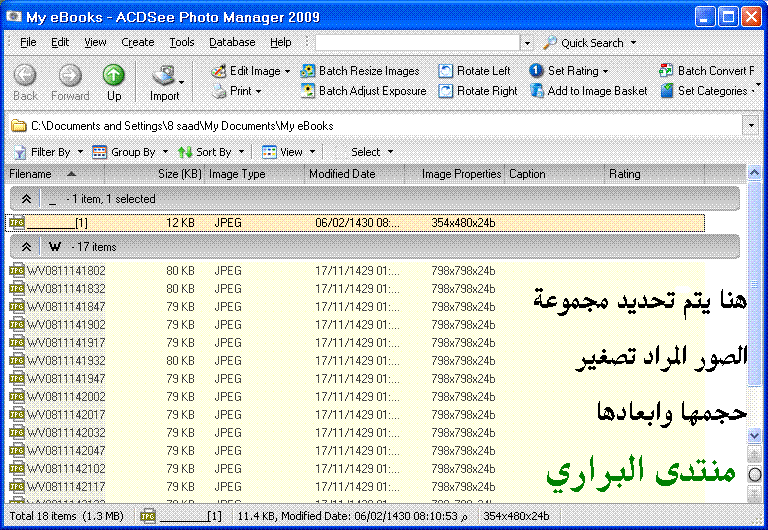Click Batch Convert File Format
Image resolution: width=768 pixels, height=530 pixels.
[x=707, y=71]
